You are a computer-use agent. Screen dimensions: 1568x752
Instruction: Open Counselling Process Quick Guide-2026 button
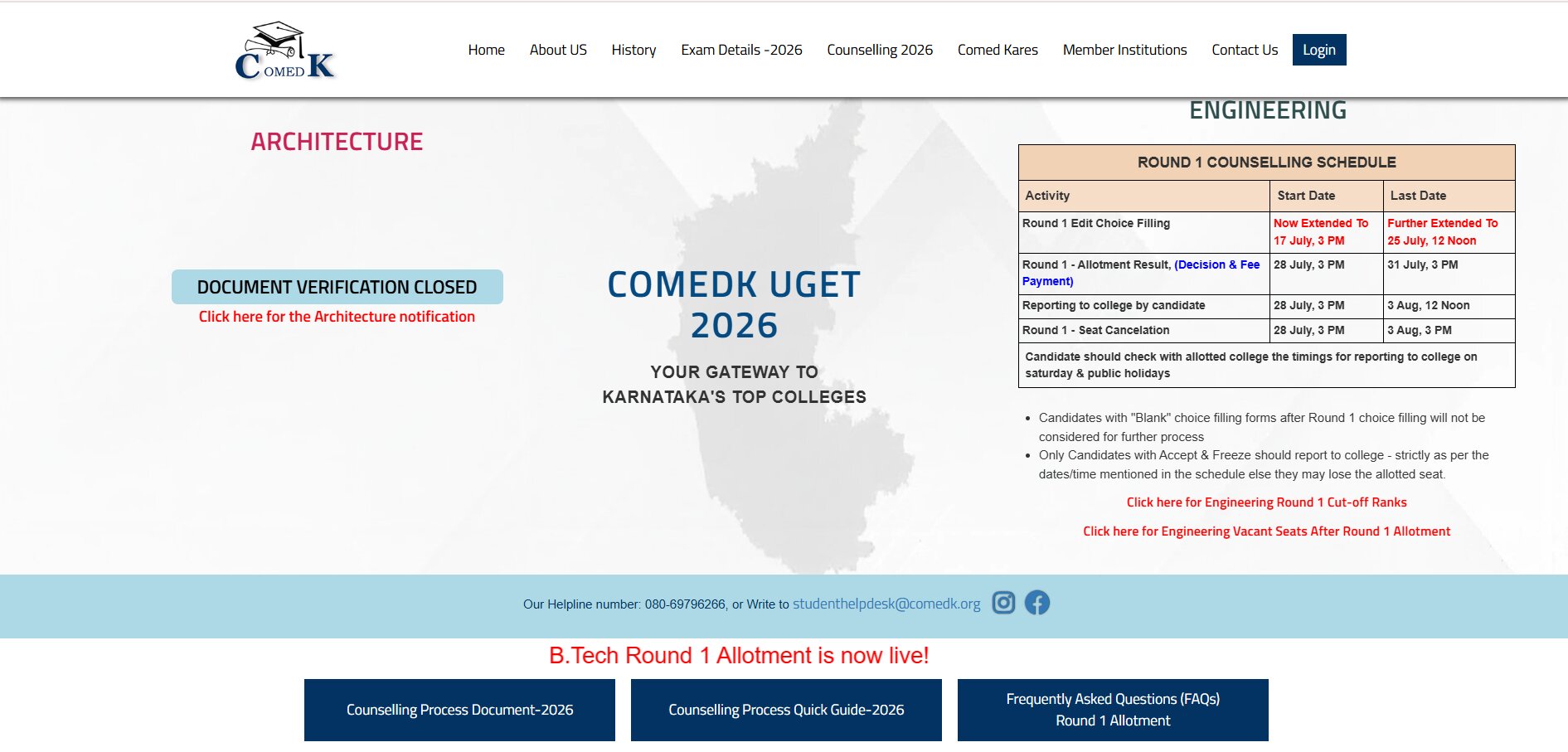tap(786, 710)
